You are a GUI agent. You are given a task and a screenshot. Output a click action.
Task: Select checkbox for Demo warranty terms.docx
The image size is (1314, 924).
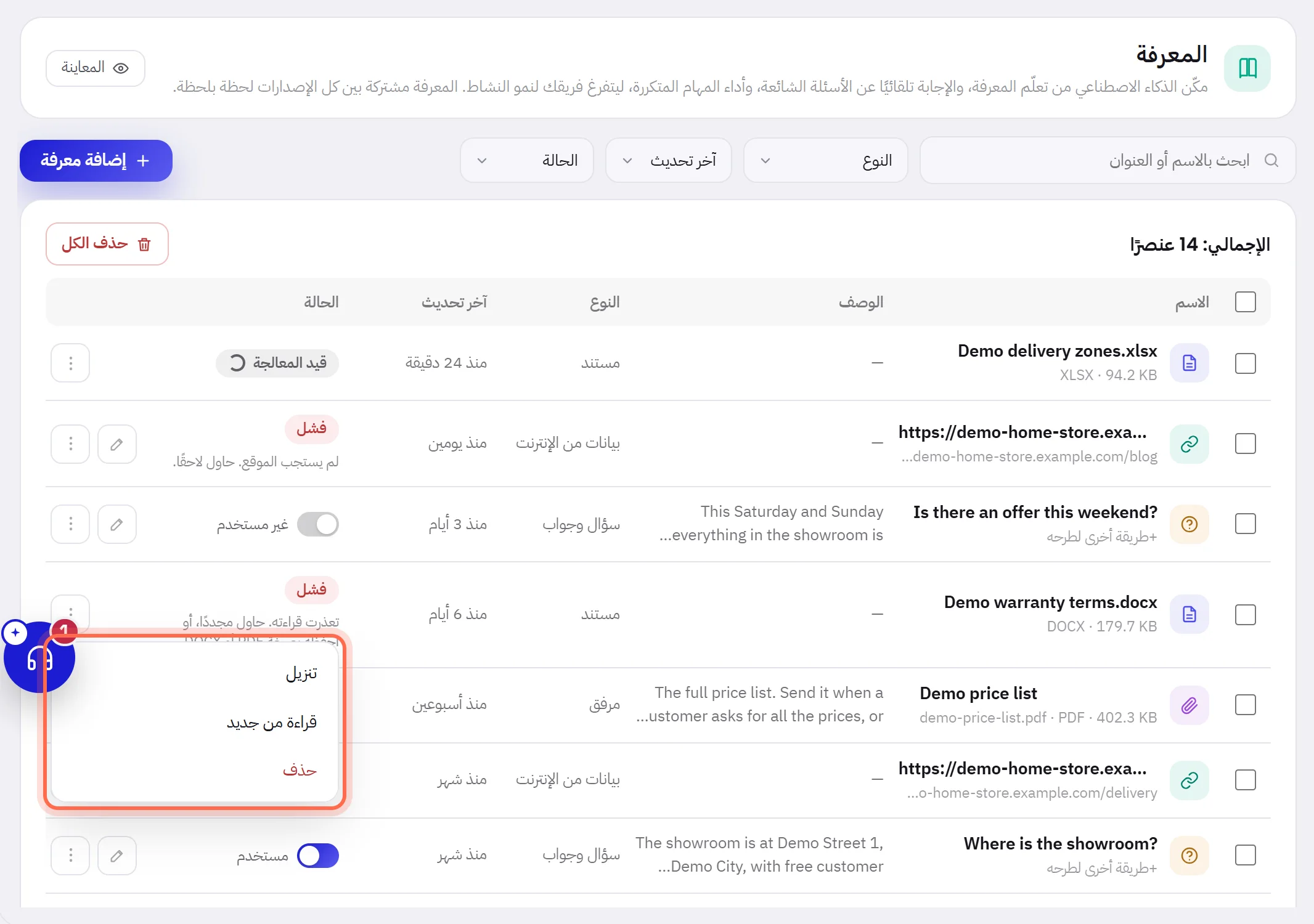[1246, 614]
